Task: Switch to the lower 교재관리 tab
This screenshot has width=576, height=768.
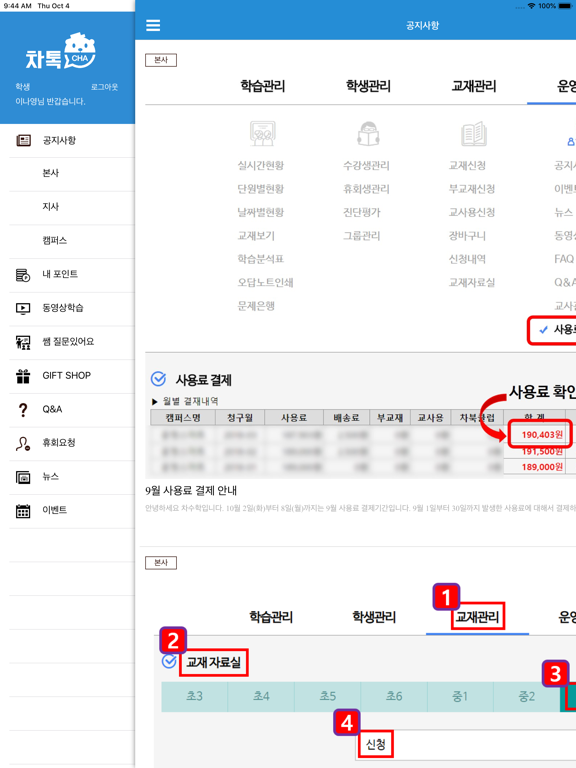Action: [x=478, y=617]
